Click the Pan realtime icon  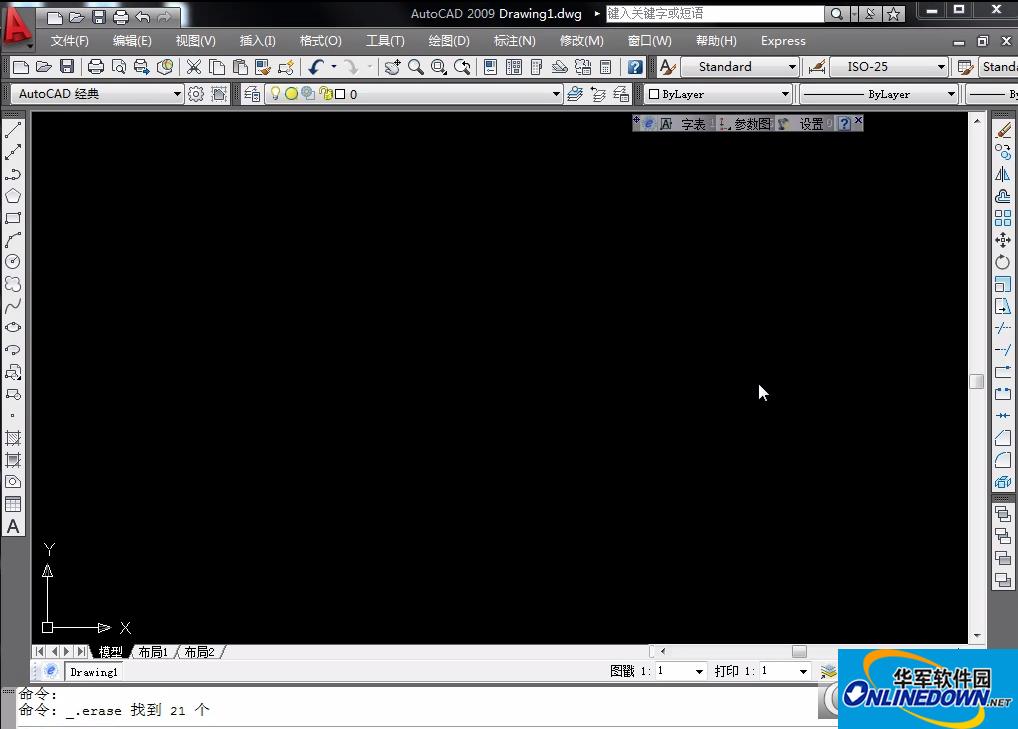pyautogui.click(x=392, y=66)
